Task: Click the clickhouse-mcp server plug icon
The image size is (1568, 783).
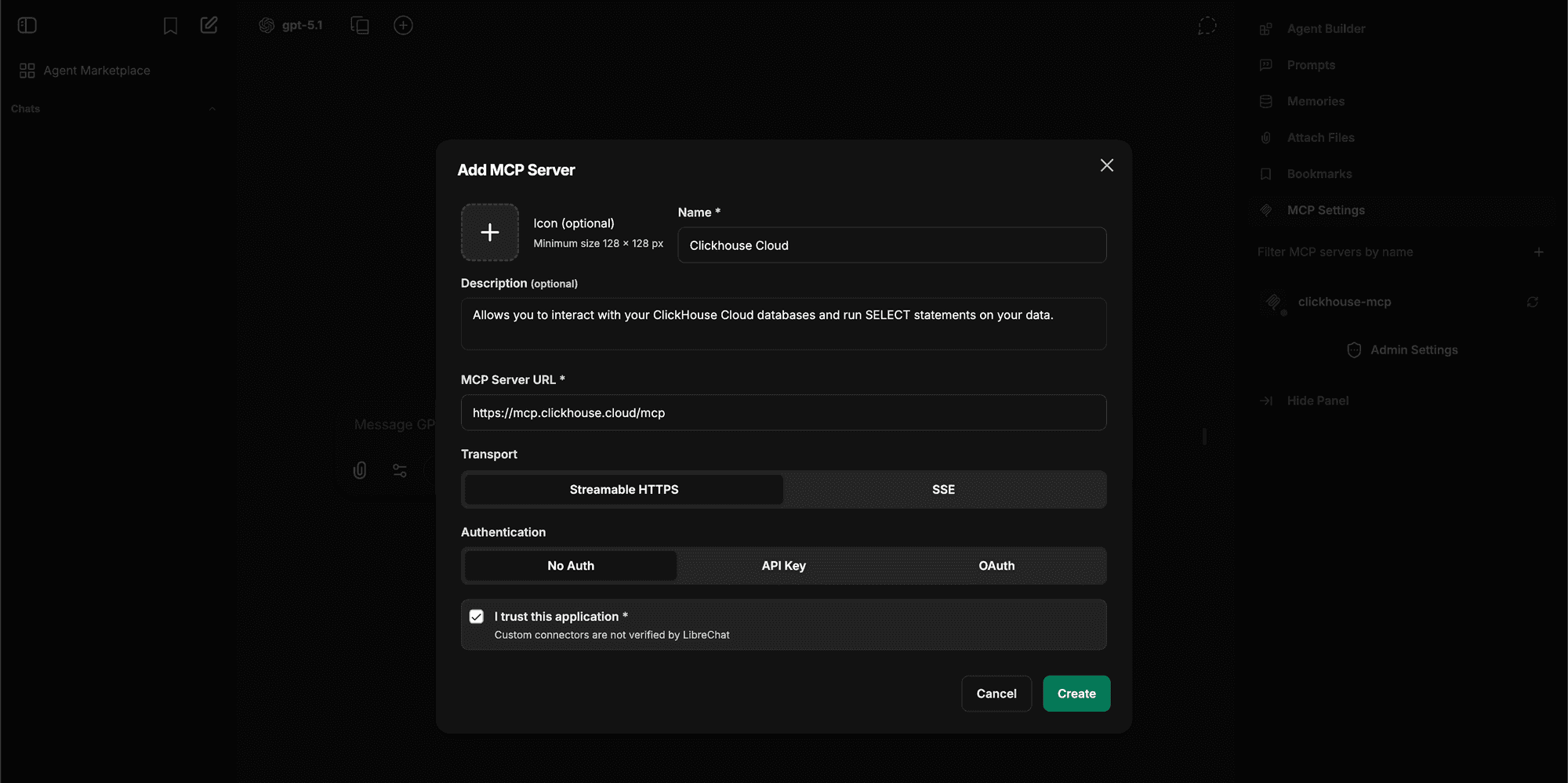Action: click(x=1274, y=302)
